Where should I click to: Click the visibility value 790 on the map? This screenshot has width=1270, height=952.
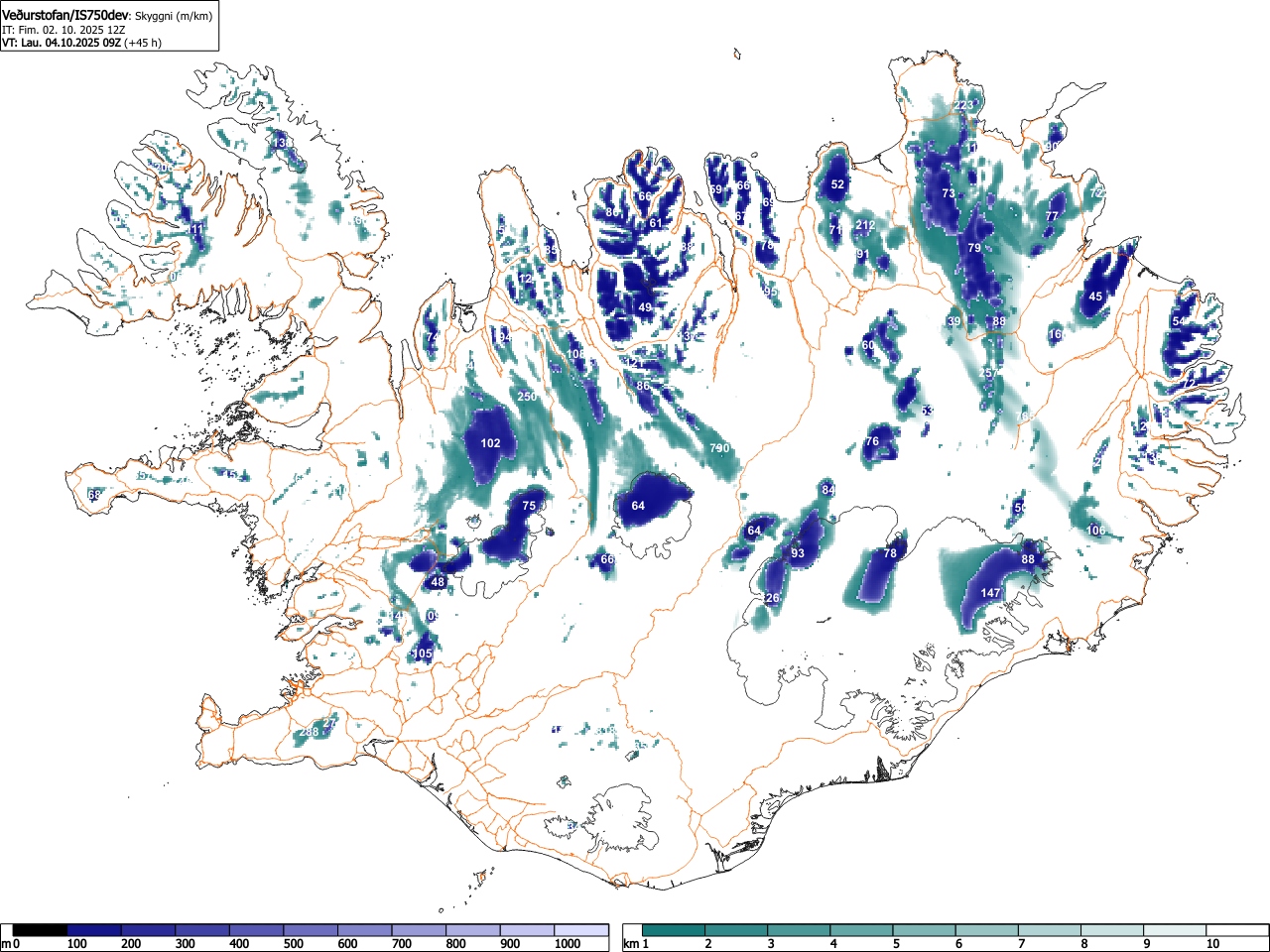click(x=719, y=449)
